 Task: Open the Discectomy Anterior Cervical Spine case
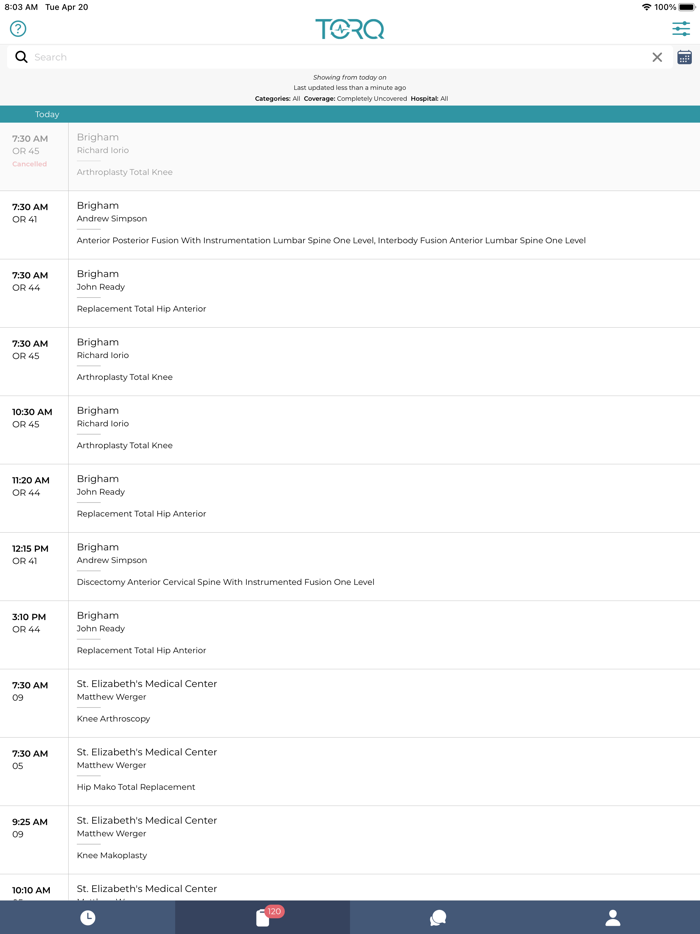(350, 566)
